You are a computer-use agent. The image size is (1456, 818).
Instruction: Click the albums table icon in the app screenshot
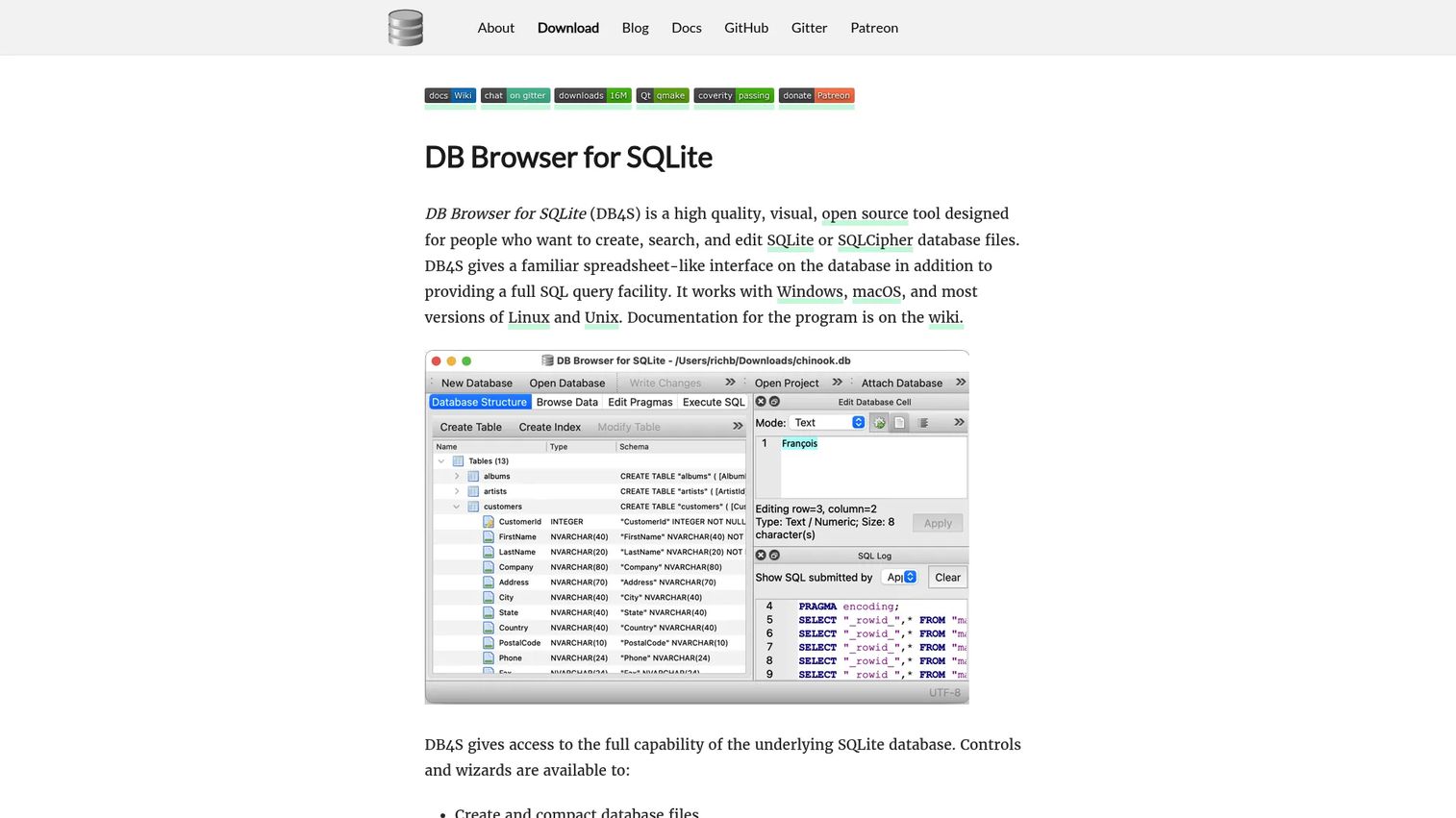pyautogui.click(x=473, y=476)
